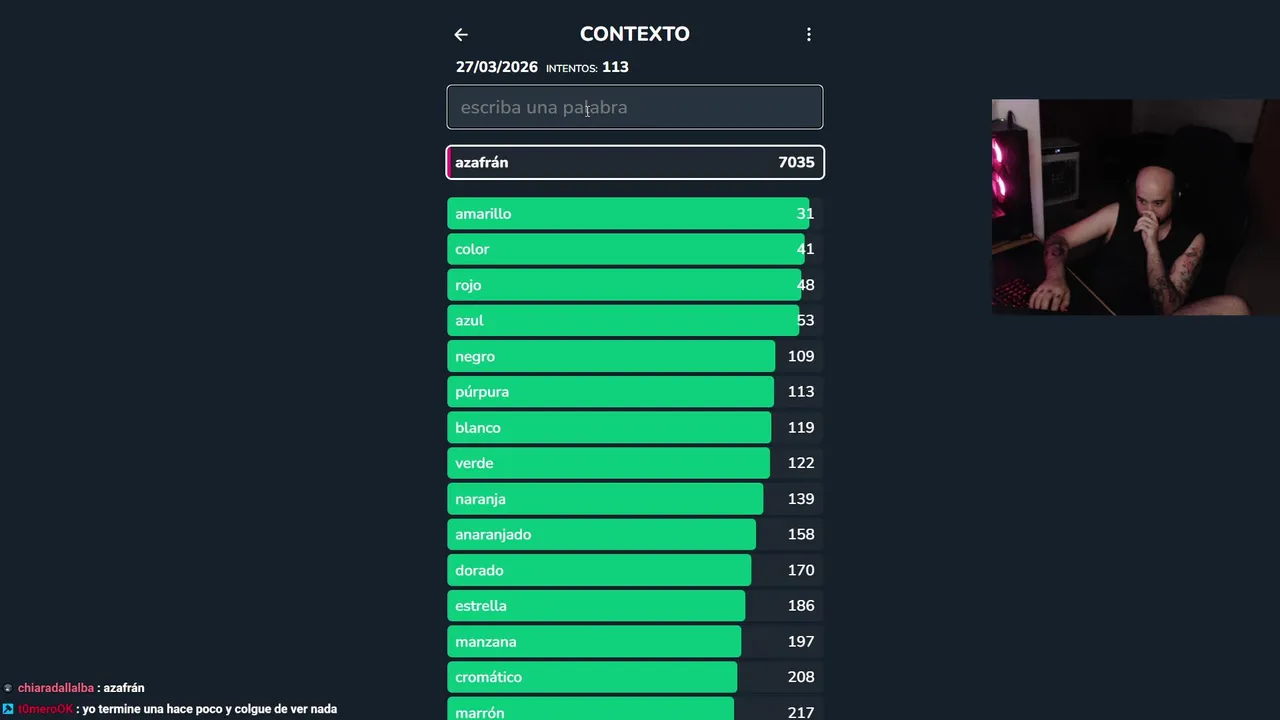The image size is (1280, 720).
Task: Click the amarillo guess row
Action: [x=634, y=214]
